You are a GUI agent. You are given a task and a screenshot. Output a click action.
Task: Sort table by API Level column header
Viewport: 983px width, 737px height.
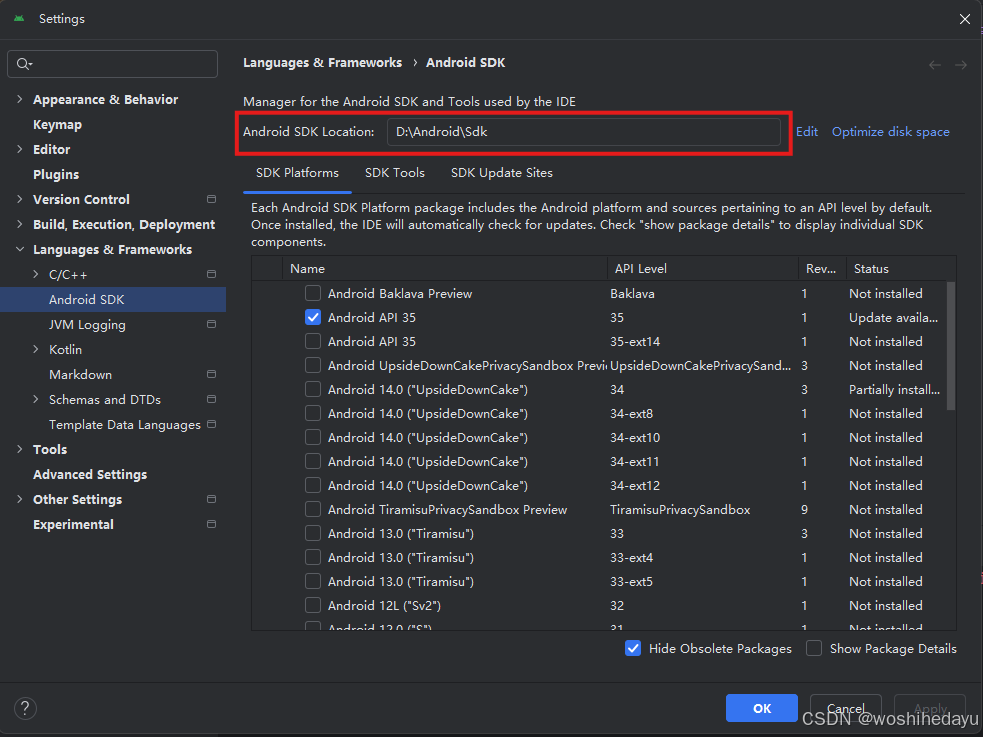tap(703, 268)
